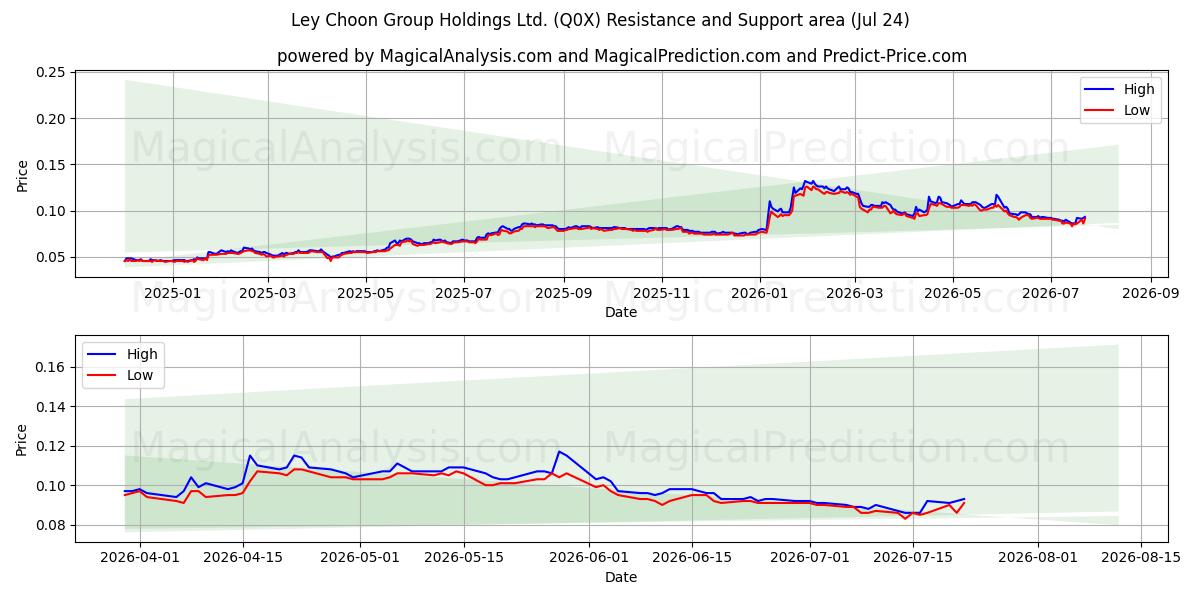
Task: Click the 0.12 price tick on the bottom chart
Action: pyautogui.click(x=50, y=446)
